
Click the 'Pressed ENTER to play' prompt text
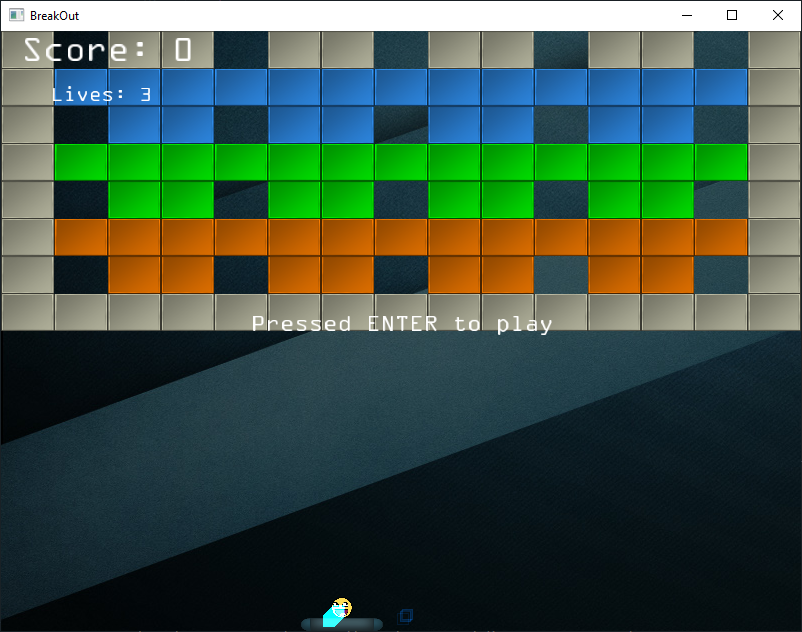click(401, 323)
